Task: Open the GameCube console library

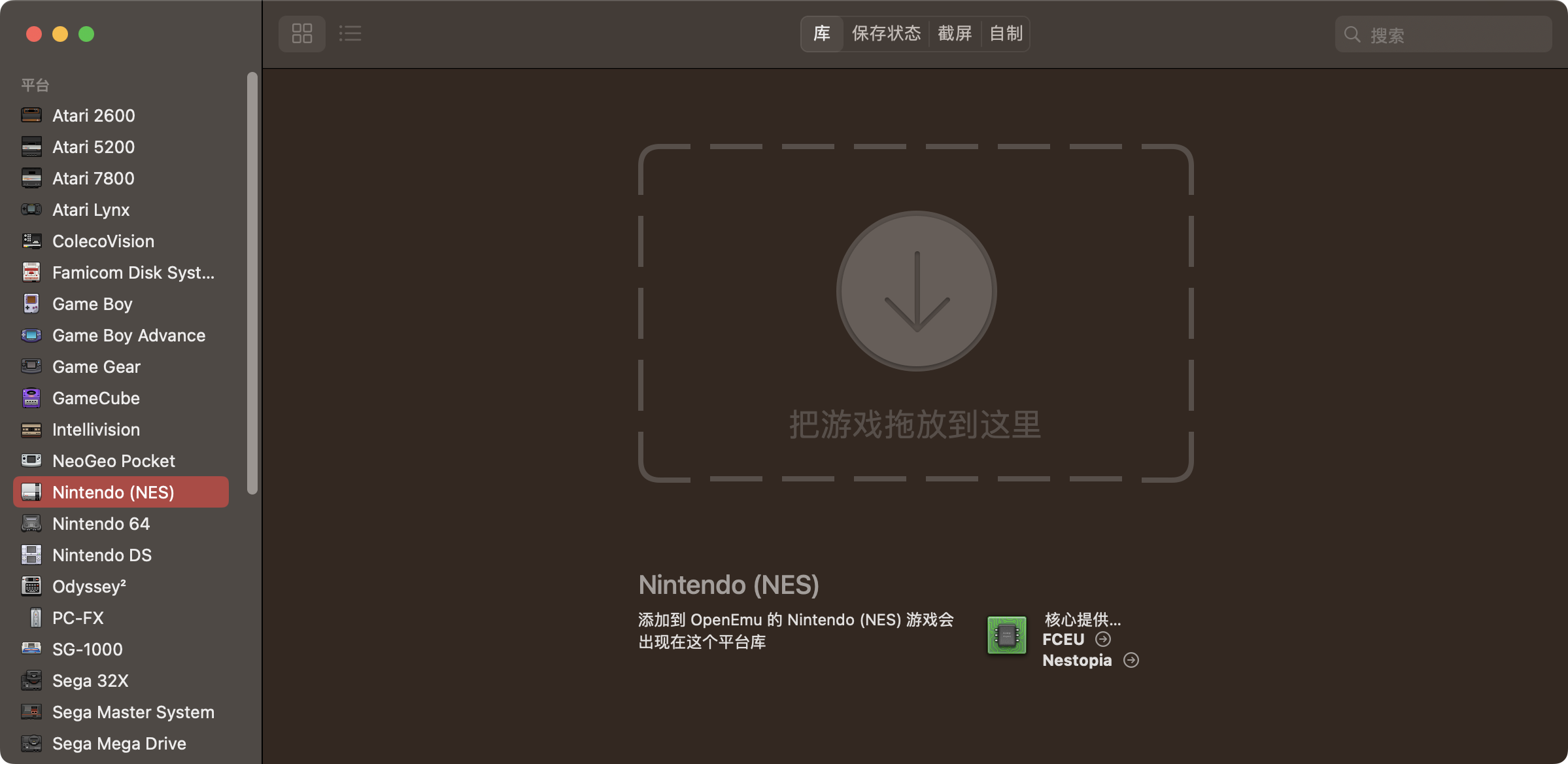Action: (x=95, y=398)
